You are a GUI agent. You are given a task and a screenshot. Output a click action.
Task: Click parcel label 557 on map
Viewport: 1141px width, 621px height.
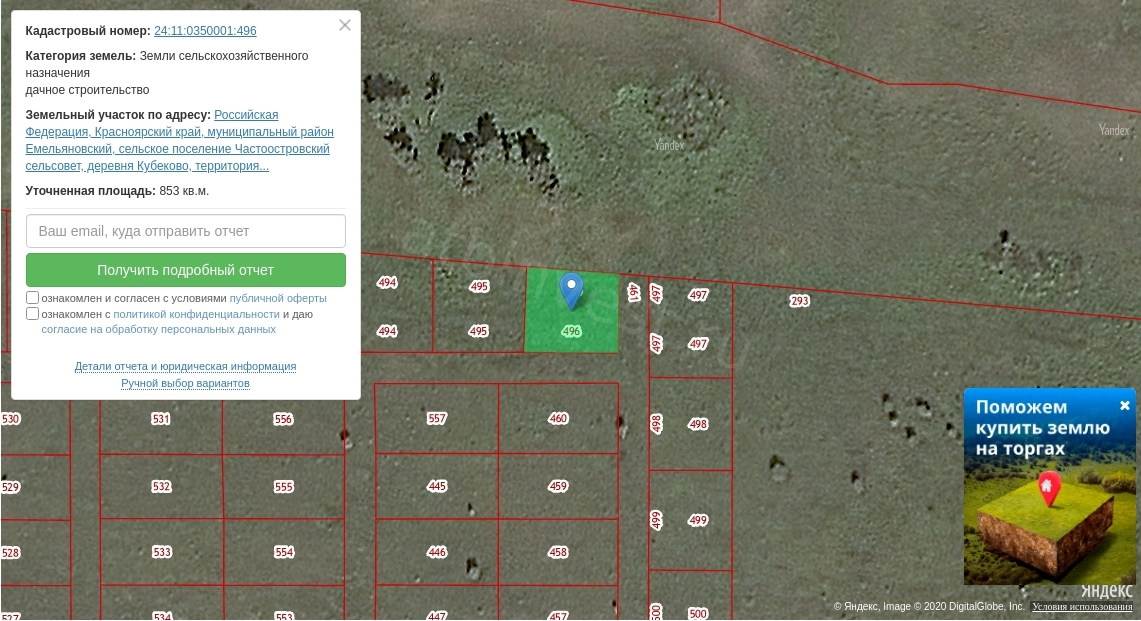pyautogui.click(x=437, y=419)
